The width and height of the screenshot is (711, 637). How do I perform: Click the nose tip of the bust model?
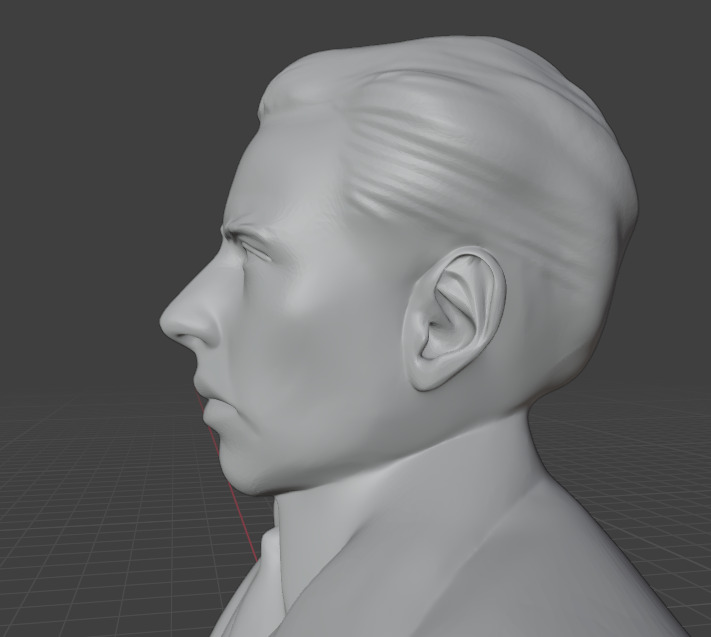tap(169, 320)
